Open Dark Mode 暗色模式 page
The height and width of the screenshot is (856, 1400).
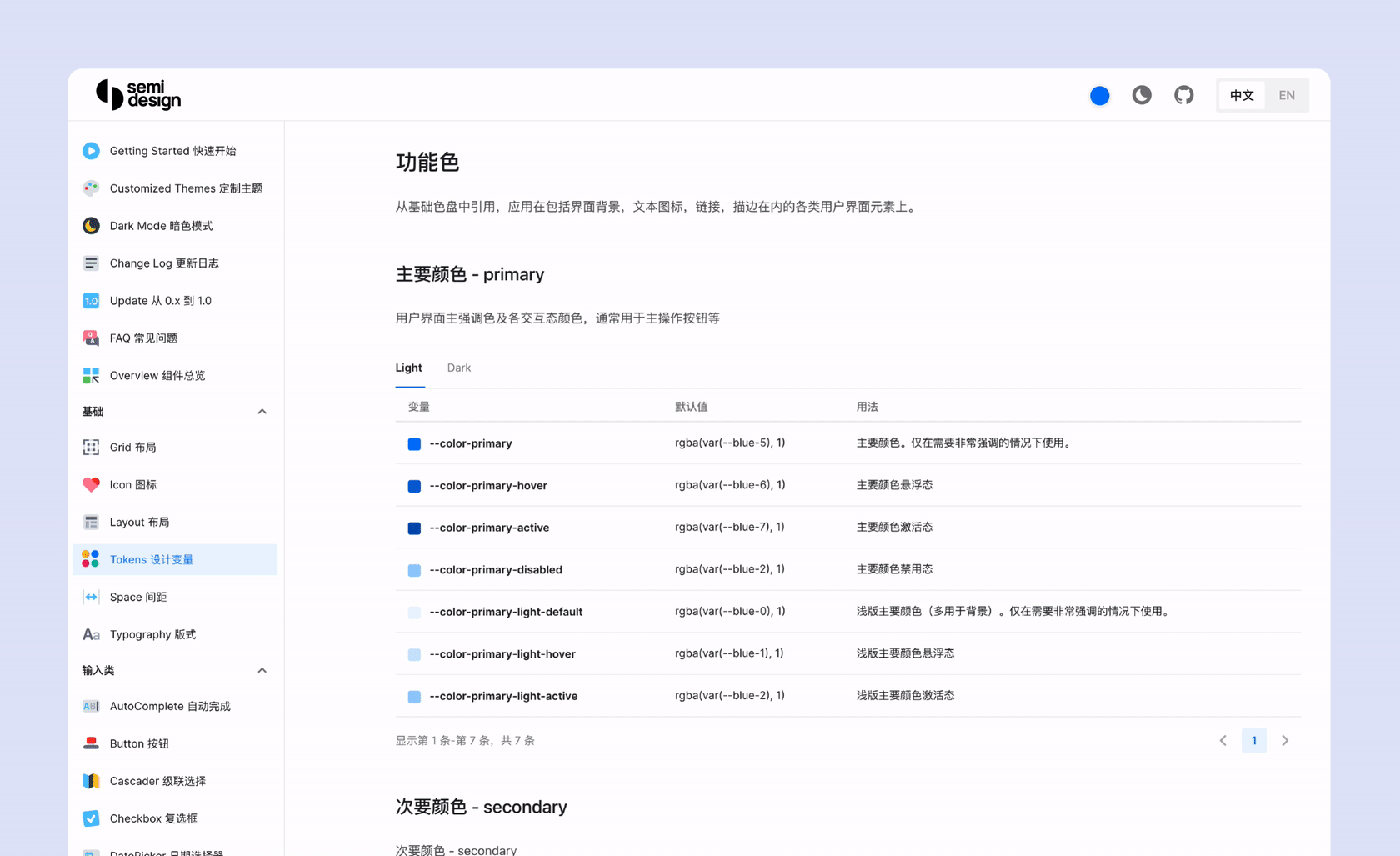click(161, 226)
